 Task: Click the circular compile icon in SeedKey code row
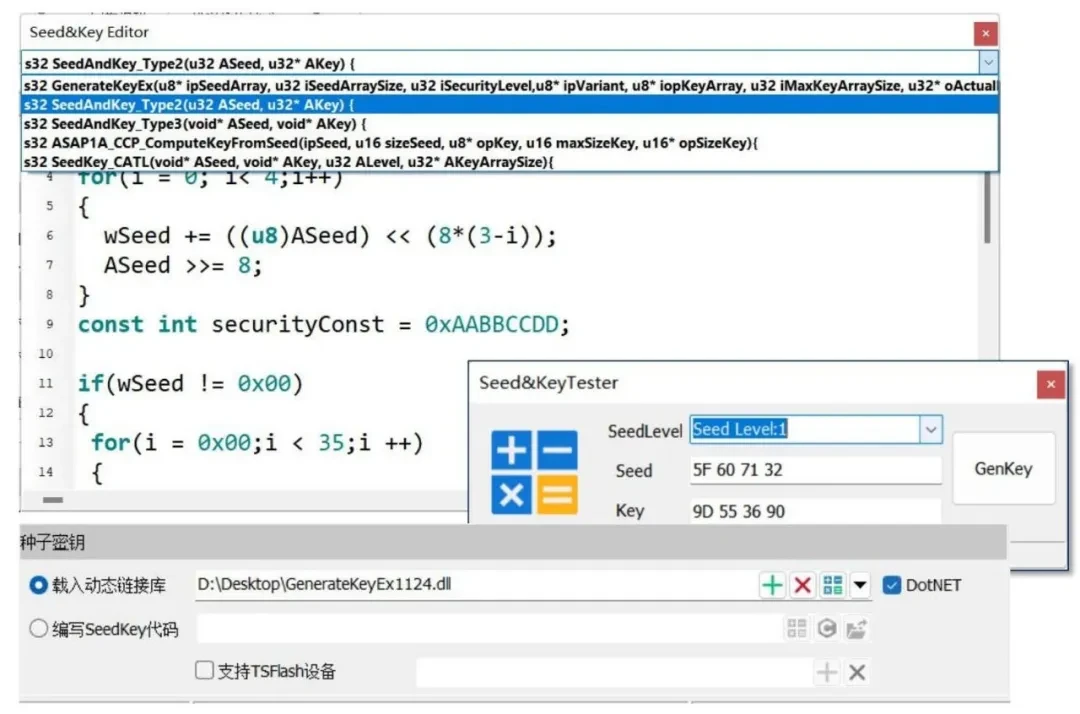coord(826,628)
